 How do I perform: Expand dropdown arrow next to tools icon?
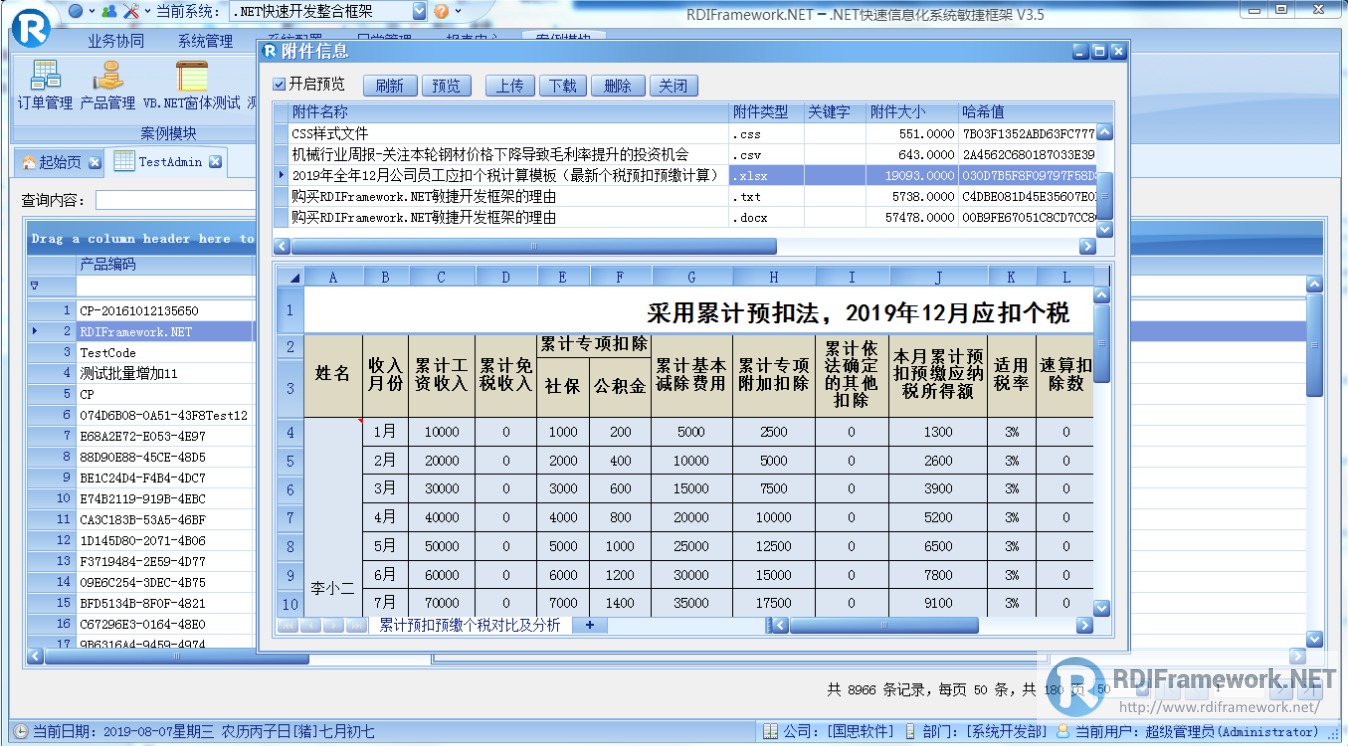pyautogui.click(x=148, y=11)
